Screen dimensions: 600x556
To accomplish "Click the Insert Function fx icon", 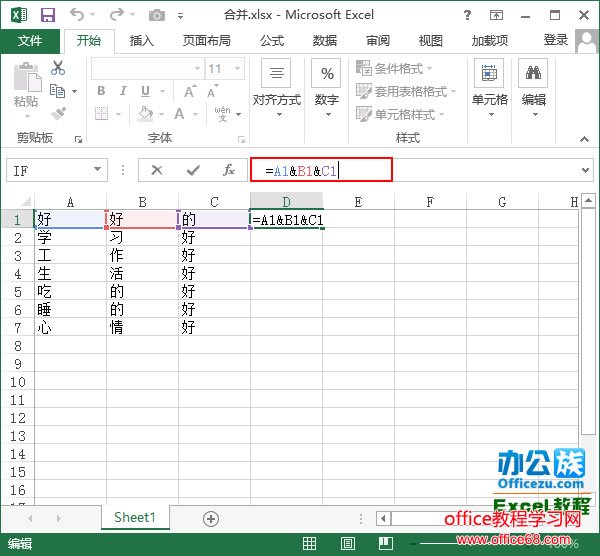I will tap(228, 170).
